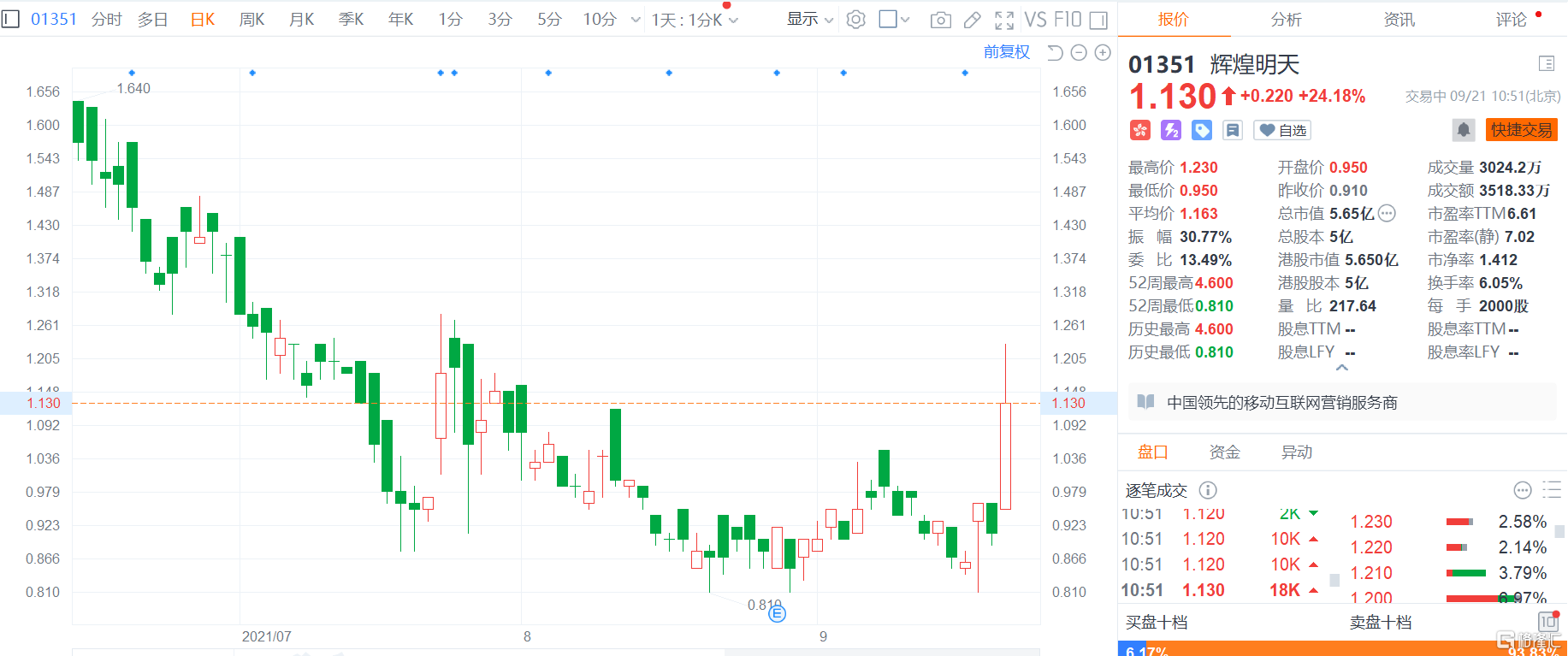Toggle left sidebar panel icon beside 01351

coord(10,19)
